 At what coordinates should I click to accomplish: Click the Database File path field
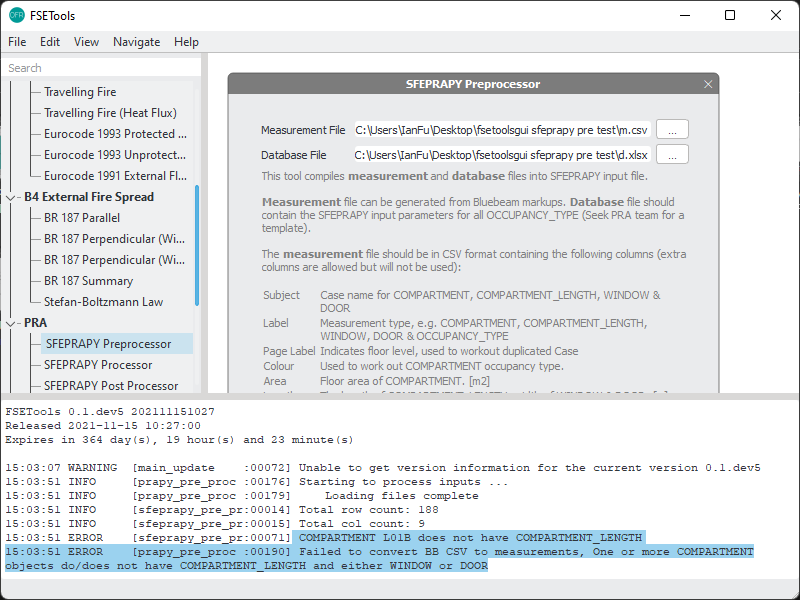point(502,155)
